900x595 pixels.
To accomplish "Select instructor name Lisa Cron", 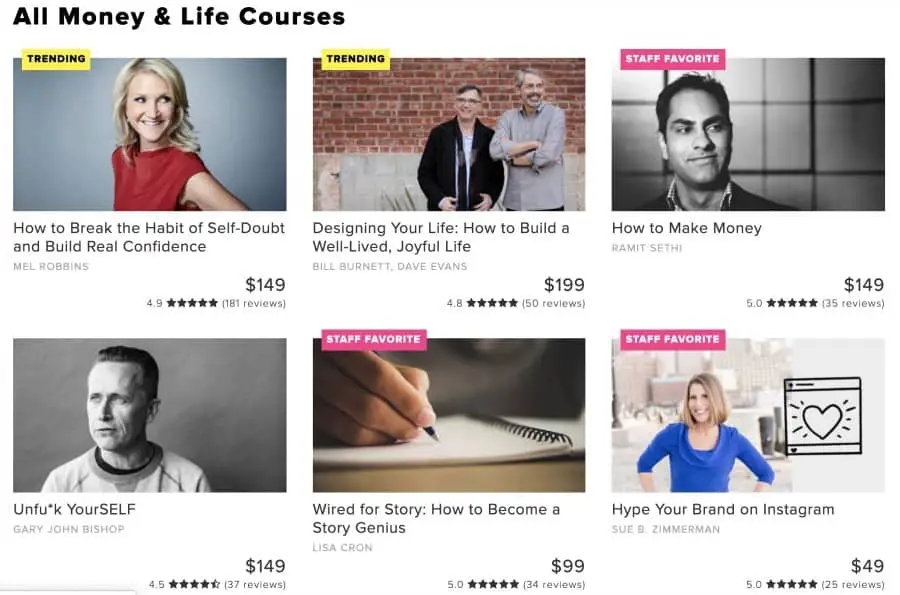I will (x=342, y=547).
